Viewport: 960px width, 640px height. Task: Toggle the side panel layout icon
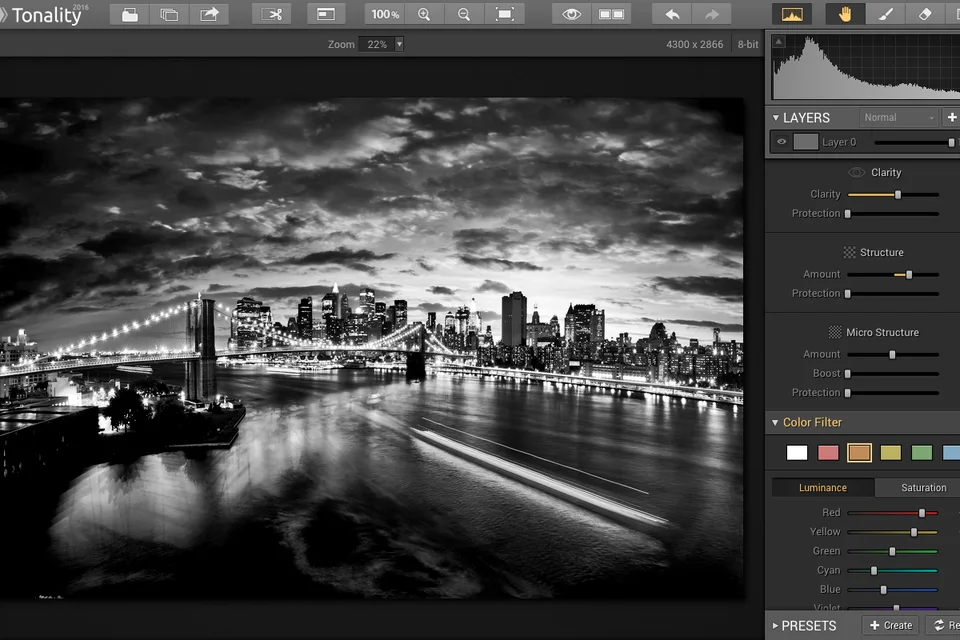point(326,14)
